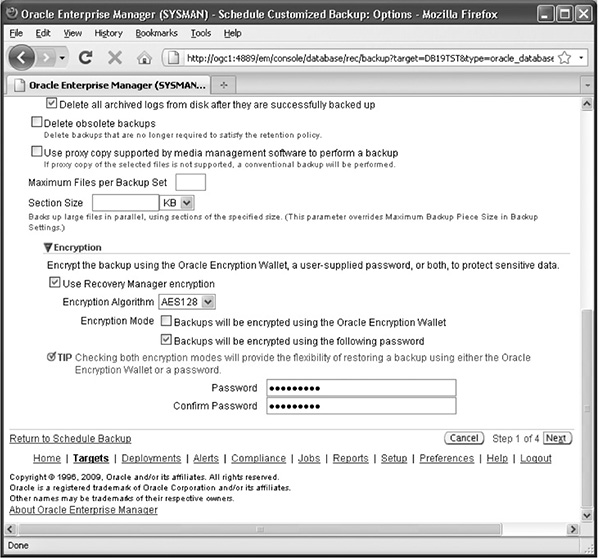Click the browser Forward arrow button
The height and width of the screenshot is (558, 600).
pyautogui.click(x=46, y=58)
